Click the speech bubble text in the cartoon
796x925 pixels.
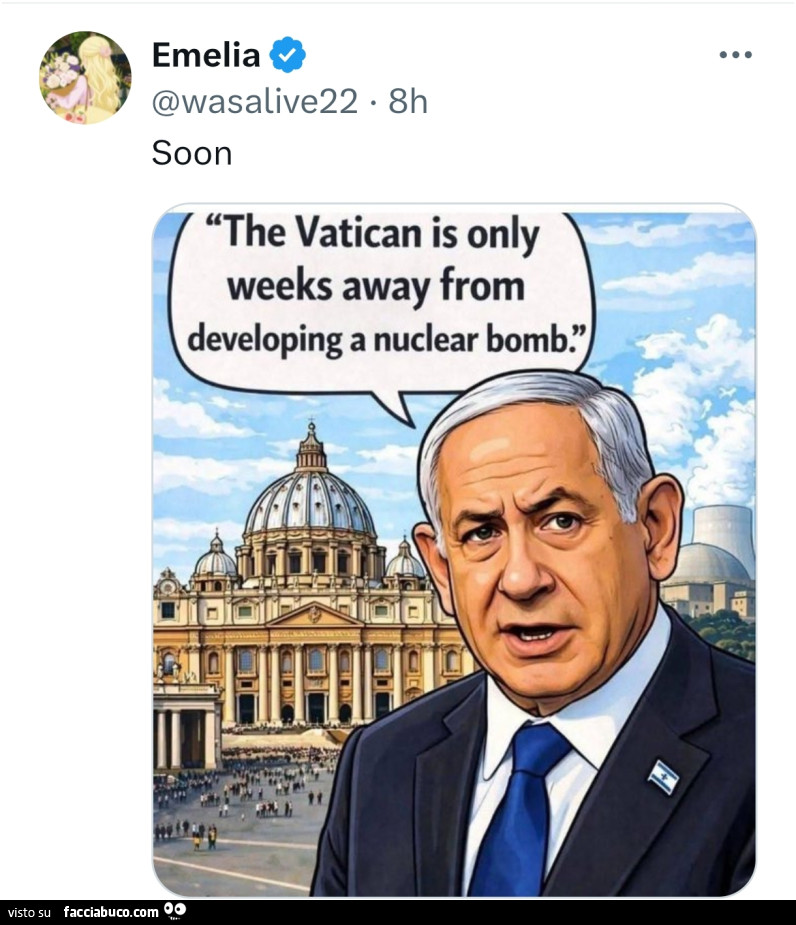[x=382, y=288]
